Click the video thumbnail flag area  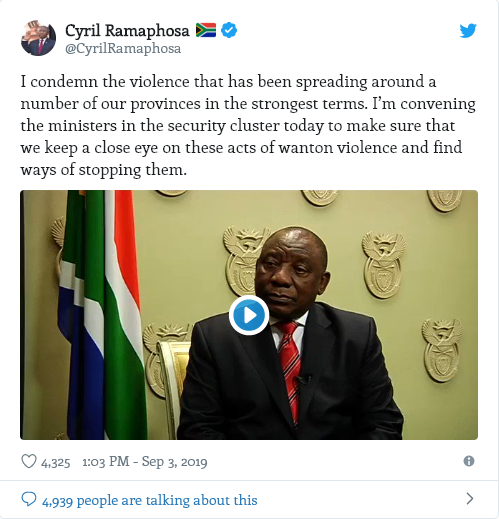[102, 315]
